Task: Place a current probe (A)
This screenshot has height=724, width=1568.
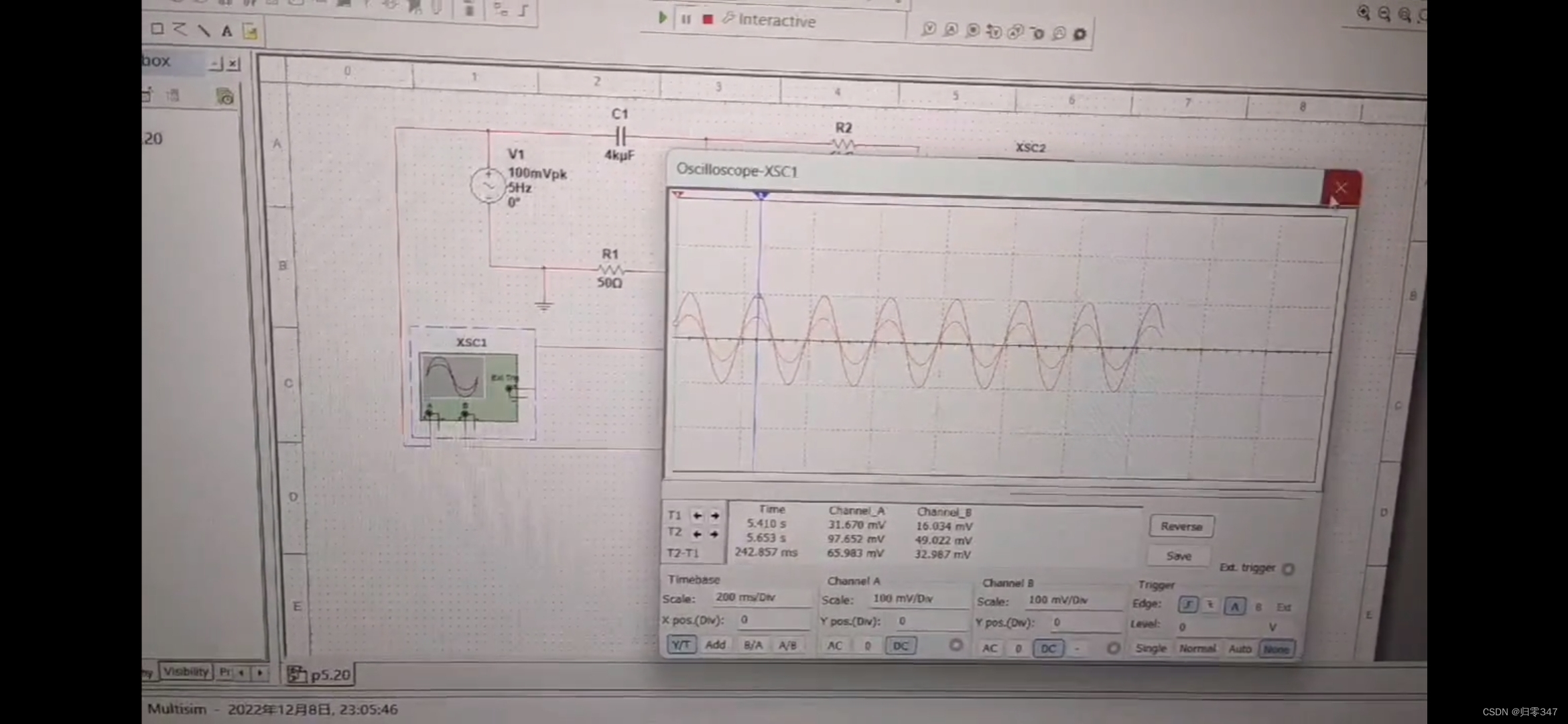Action: click(x=951, y=29)
